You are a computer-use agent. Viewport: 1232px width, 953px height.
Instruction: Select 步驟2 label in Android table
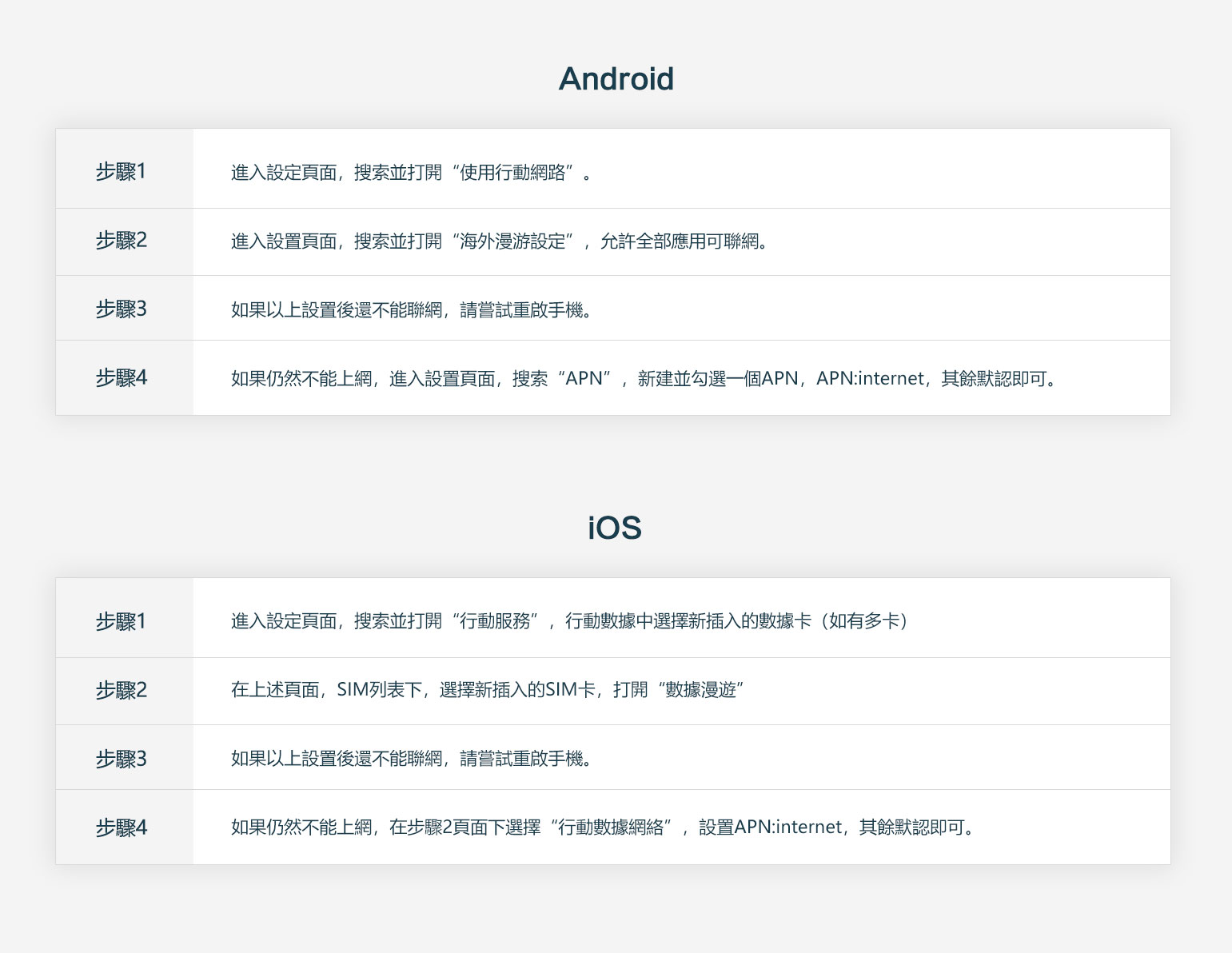(122, 241)
